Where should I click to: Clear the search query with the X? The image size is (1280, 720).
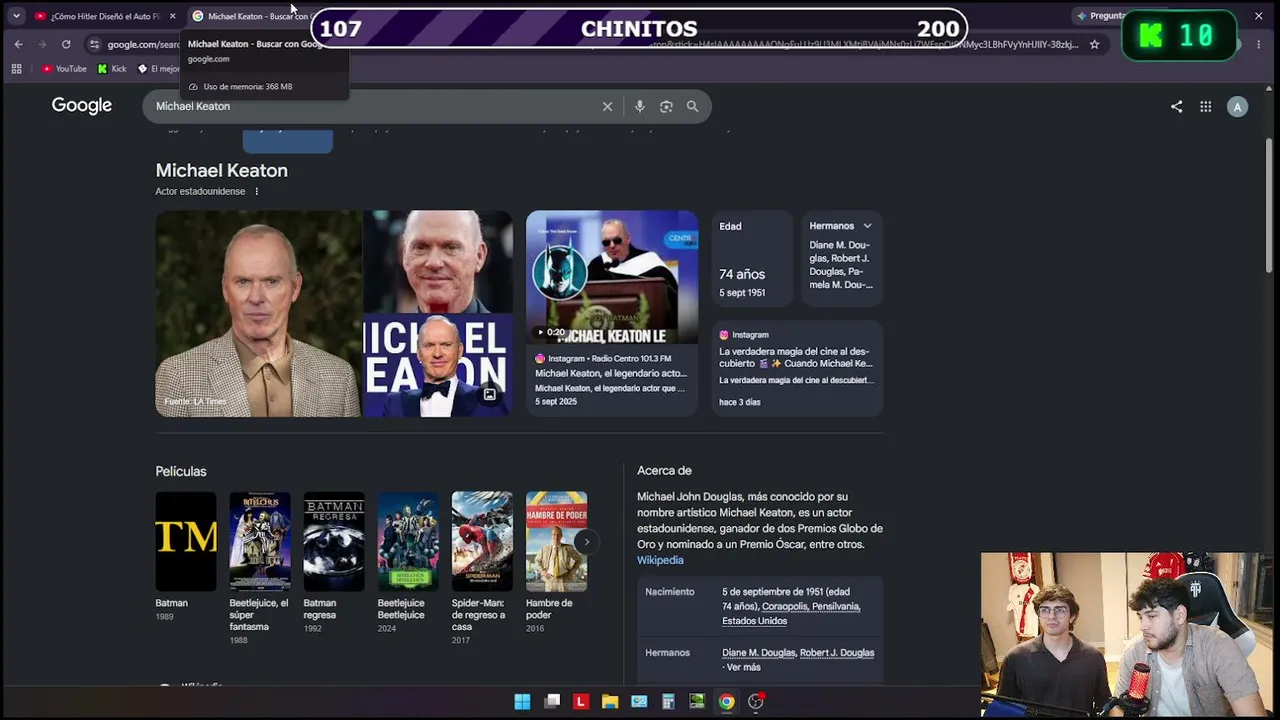607,106
